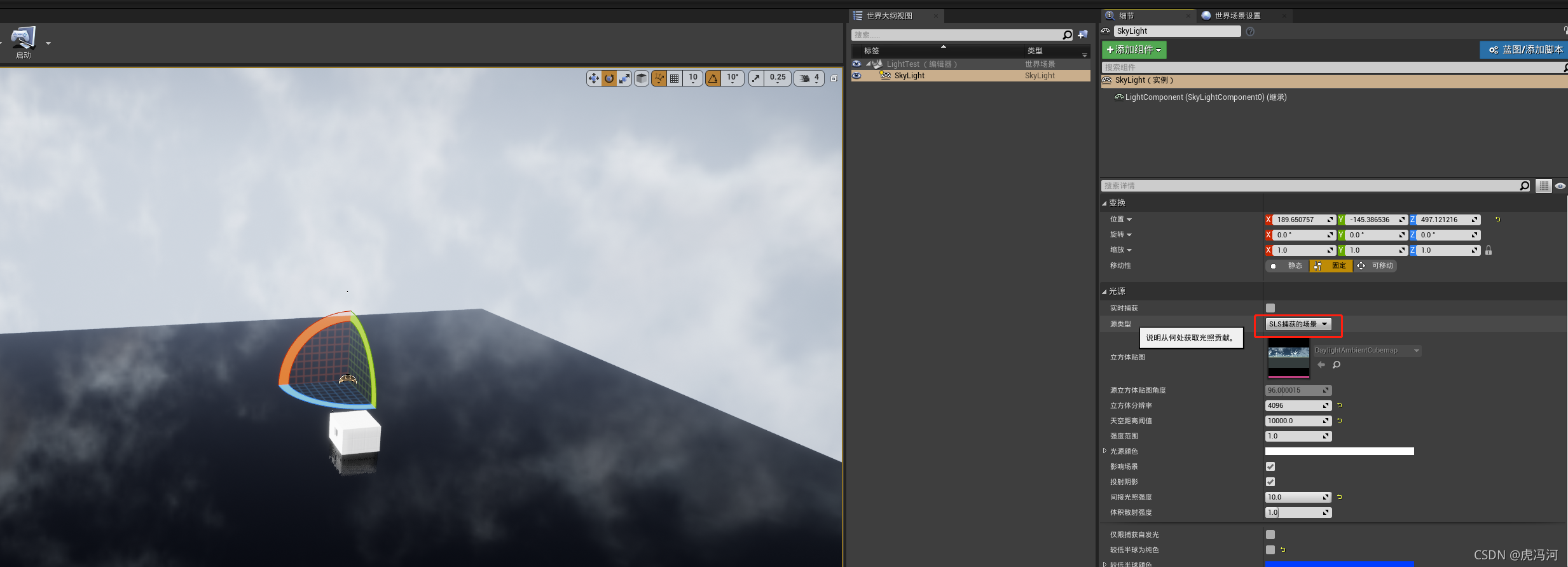1568x567 pixels.
Task: Collapse the 变换 transform section
Action: click(x=1104, y=204)
